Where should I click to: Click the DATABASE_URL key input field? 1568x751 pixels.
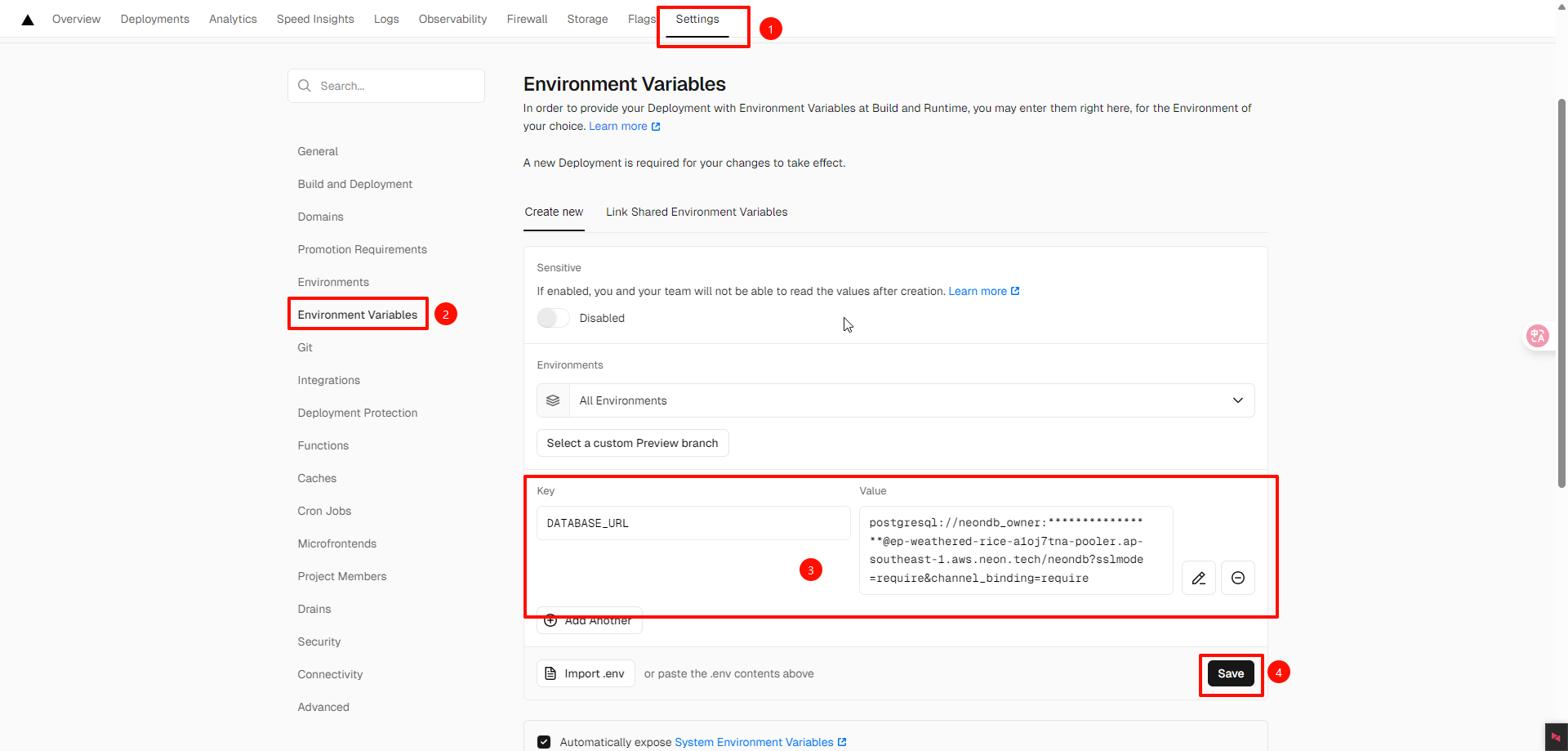[693, 523]
